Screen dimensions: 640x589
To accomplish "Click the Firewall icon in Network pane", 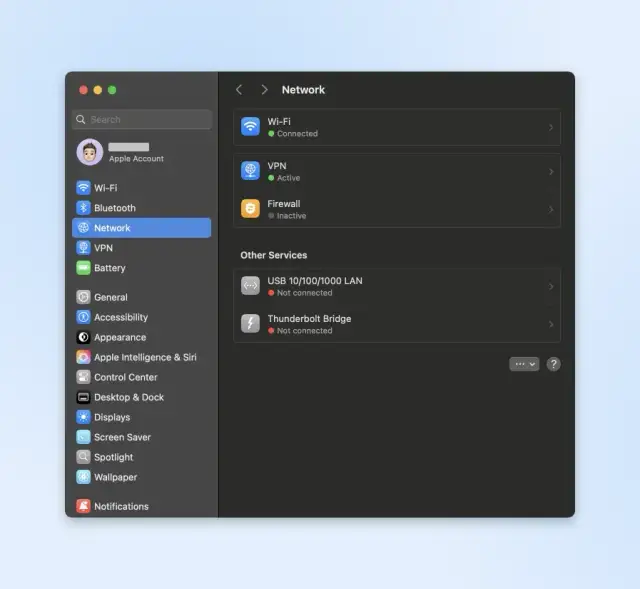I will [x=250, y=209].
